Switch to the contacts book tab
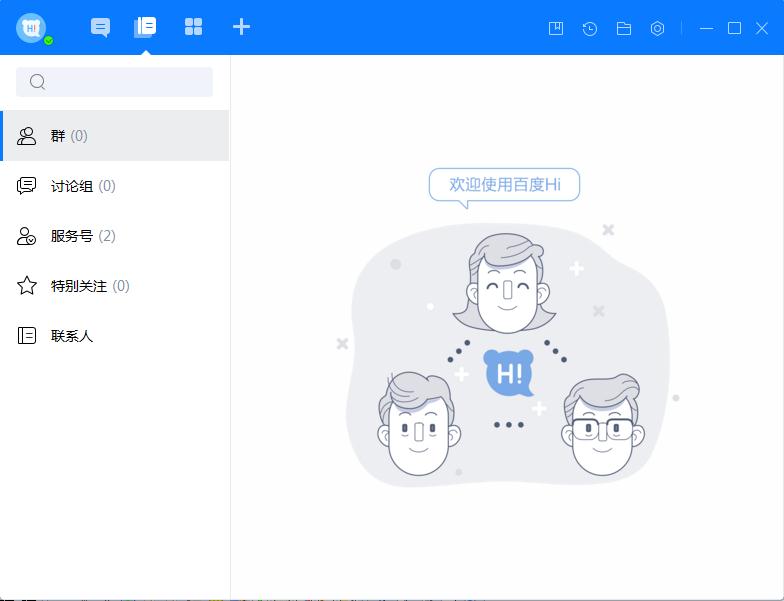784x601 pixels. pyautogui.click(x=145, y=27)
